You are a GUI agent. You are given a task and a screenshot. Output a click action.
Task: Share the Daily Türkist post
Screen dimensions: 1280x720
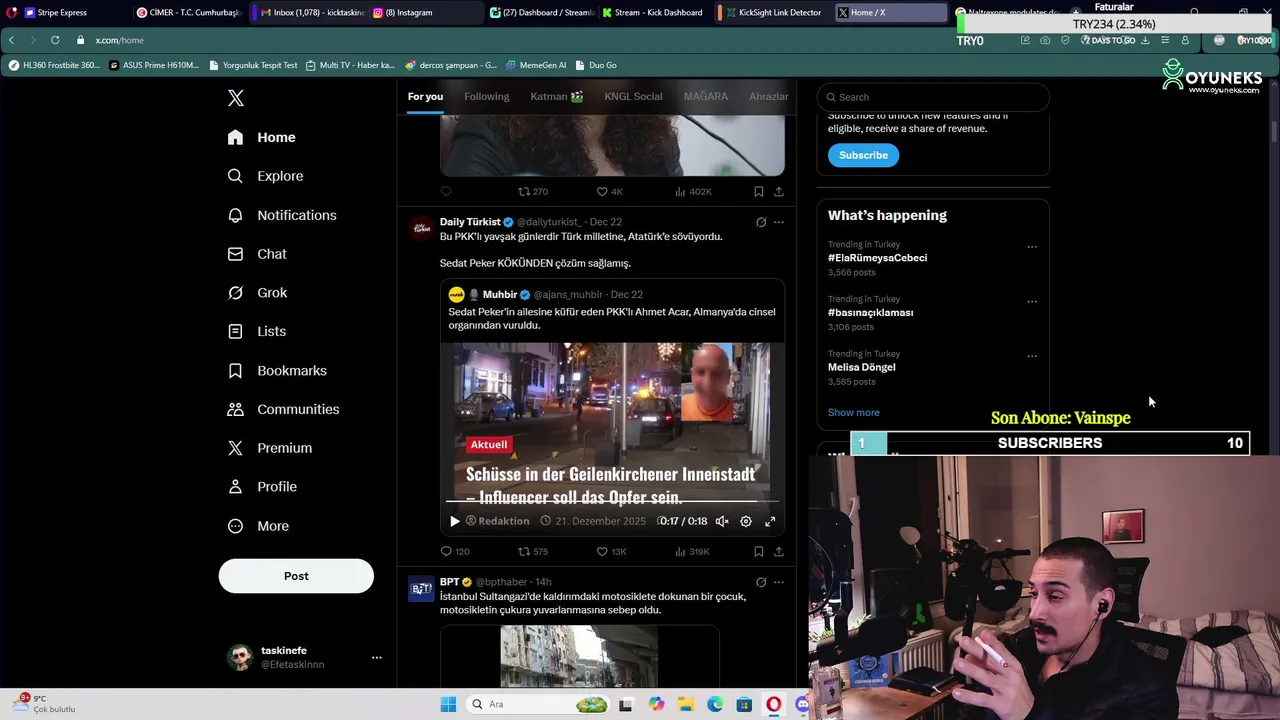[x=779, y=551]
